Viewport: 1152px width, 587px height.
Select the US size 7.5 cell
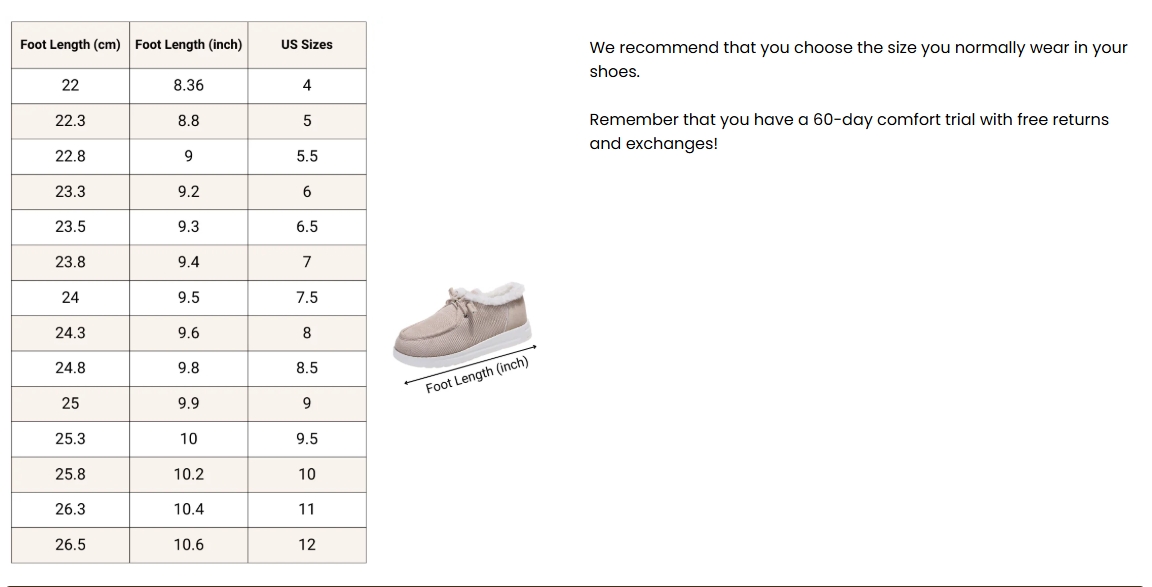307,298
